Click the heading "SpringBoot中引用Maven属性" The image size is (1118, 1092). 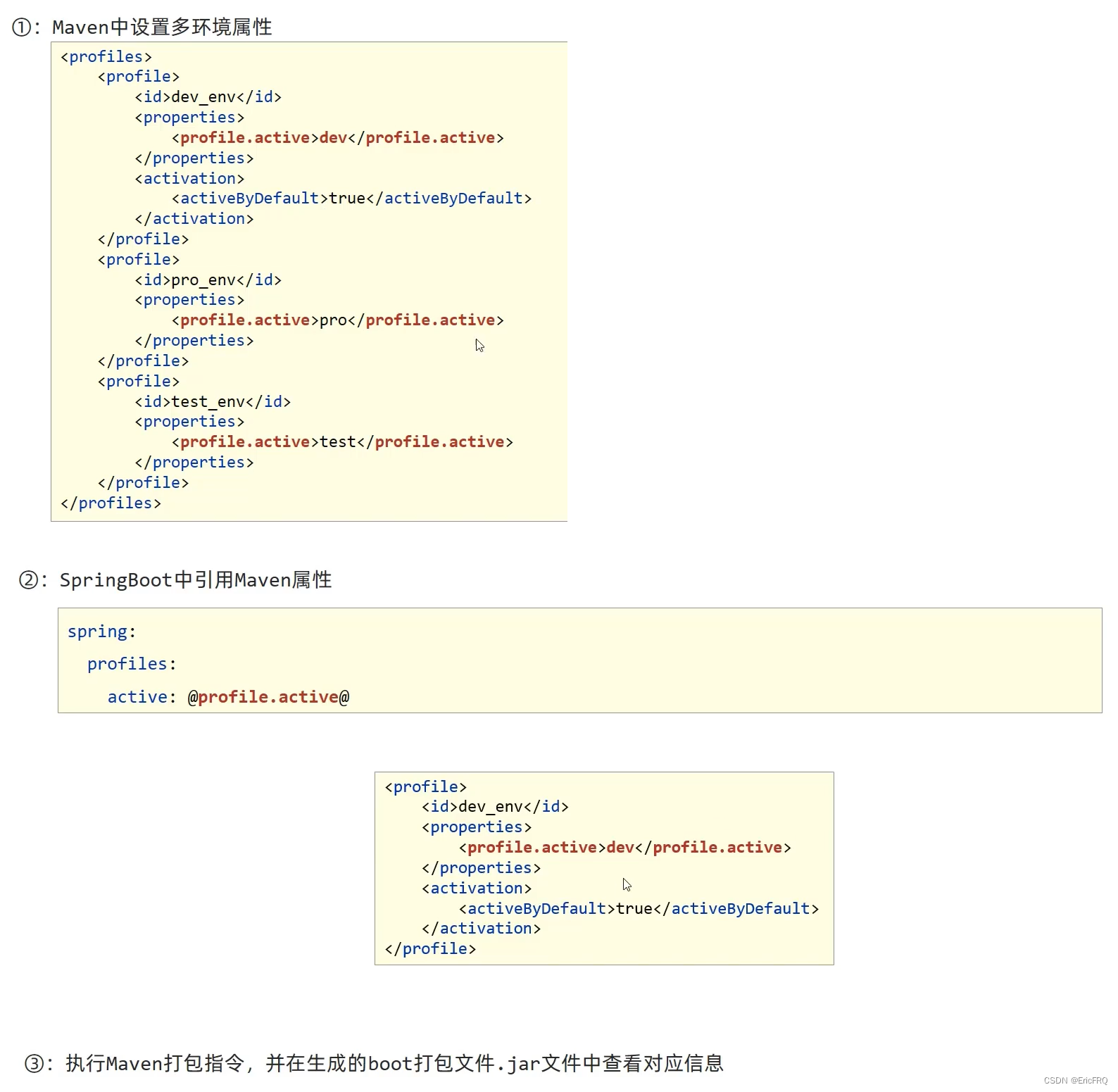pos(196,580)
